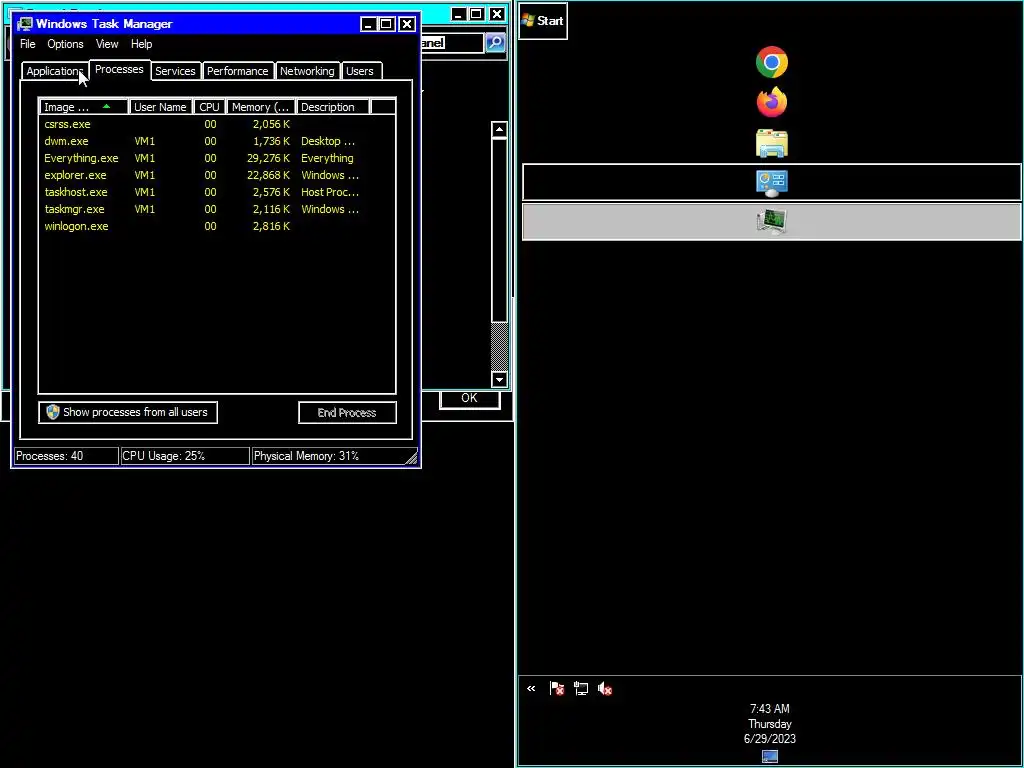Click the process list scroll down arrow

499,379
